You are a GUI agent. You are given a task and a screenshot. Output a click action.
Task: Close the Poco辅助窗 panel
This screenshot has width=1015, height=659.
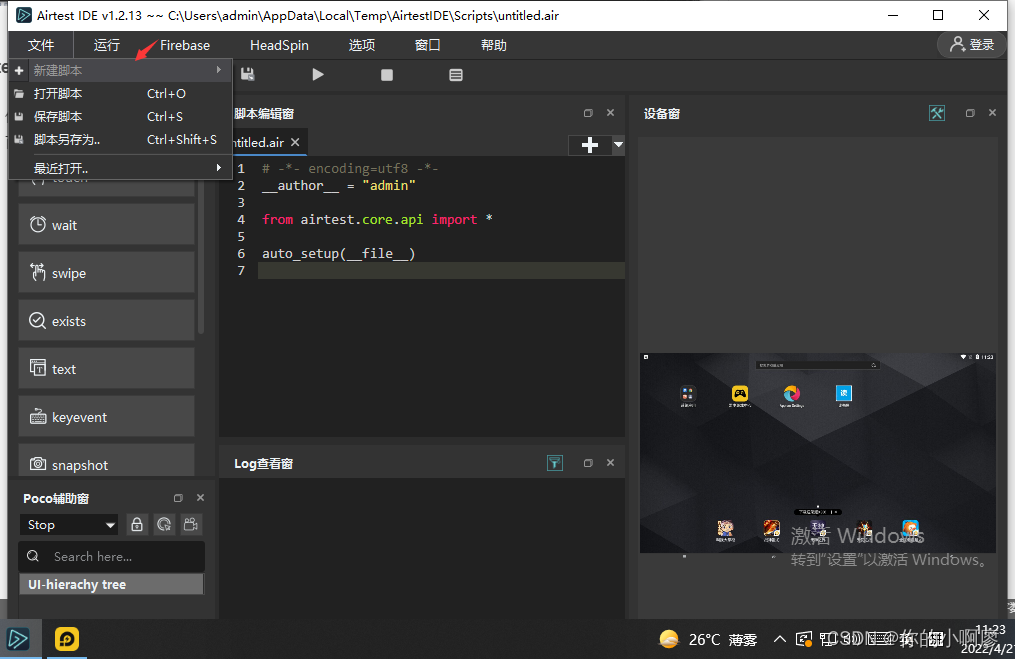200,498
